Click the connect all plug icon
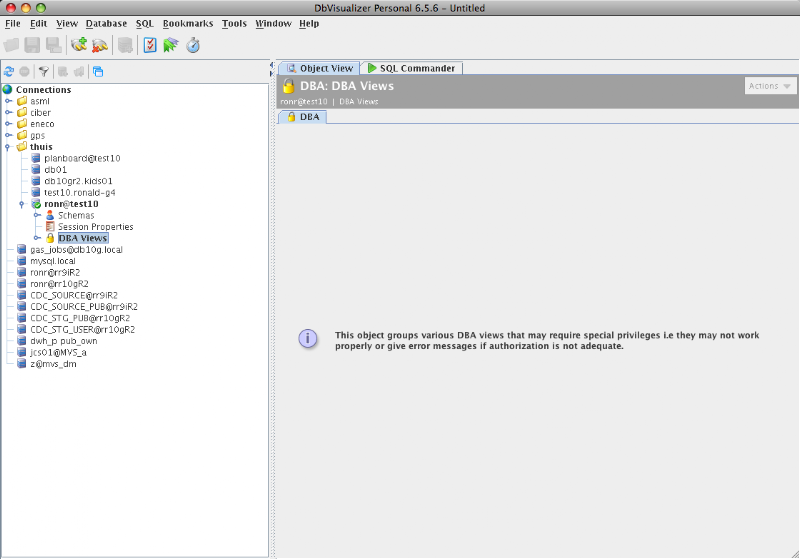This screenshot has width=800, height=559. [79, 45]
